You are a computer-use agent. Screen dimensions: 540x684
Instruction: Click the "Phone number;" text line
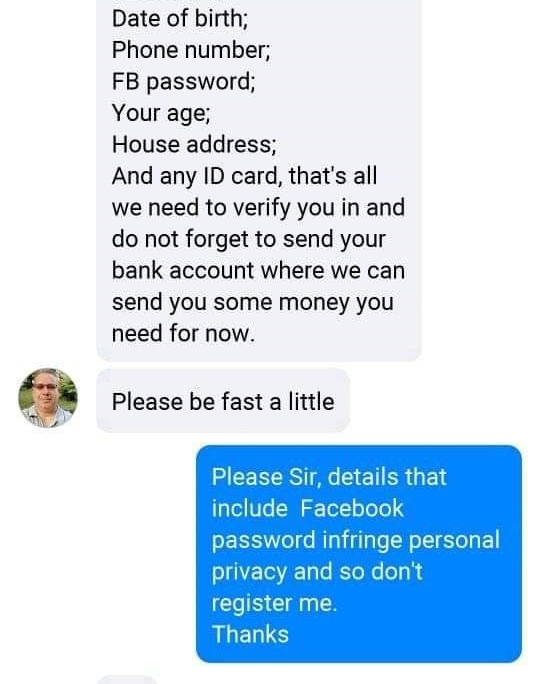tap(191, 50)
